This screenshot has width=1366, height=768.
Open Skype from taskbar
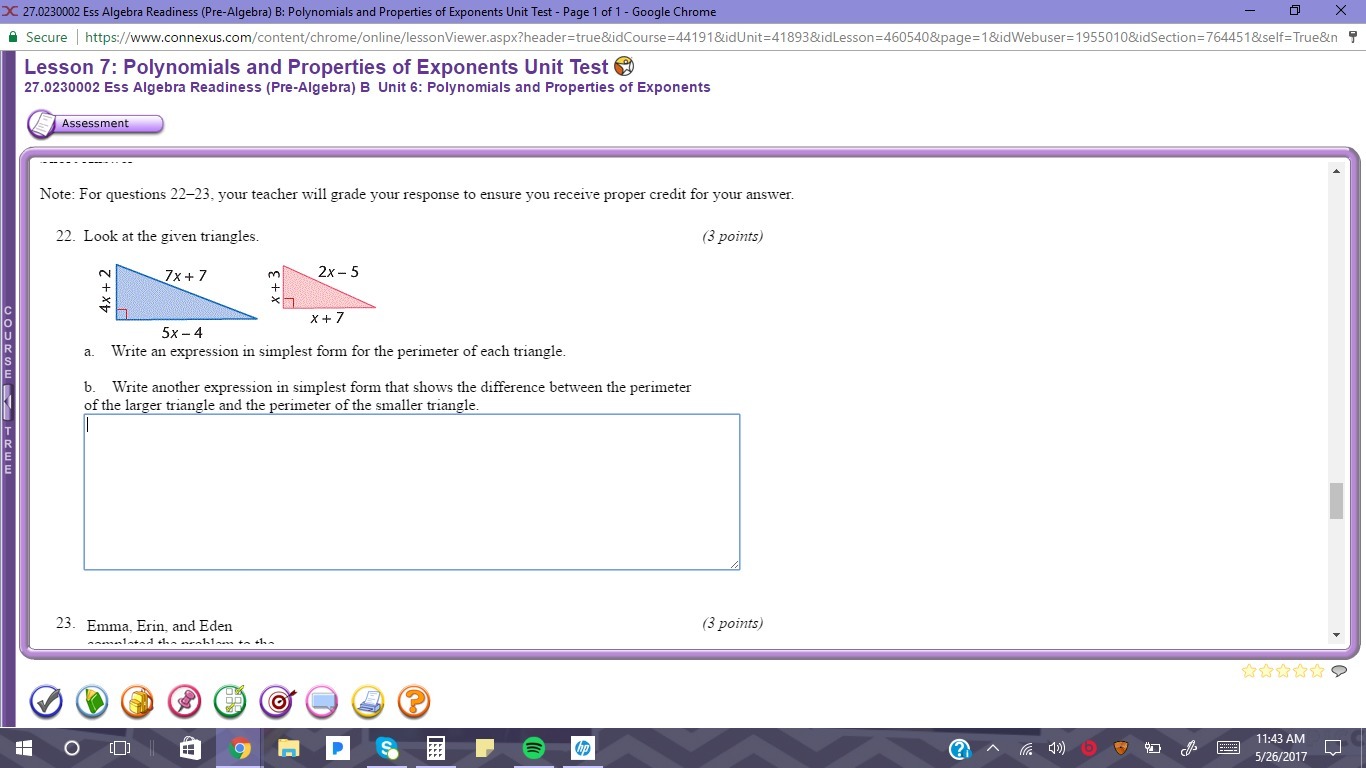pyautogui.click(x=386, y=748)
